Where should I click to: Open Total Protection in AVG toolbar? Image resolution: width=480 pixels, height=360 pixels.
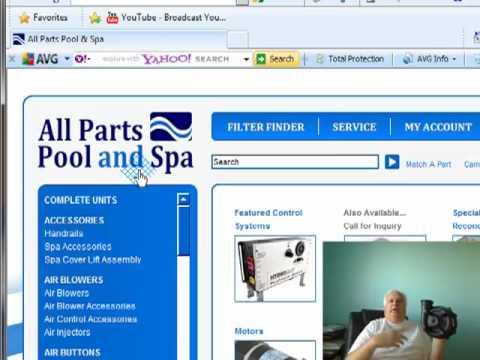pos(350,59)
